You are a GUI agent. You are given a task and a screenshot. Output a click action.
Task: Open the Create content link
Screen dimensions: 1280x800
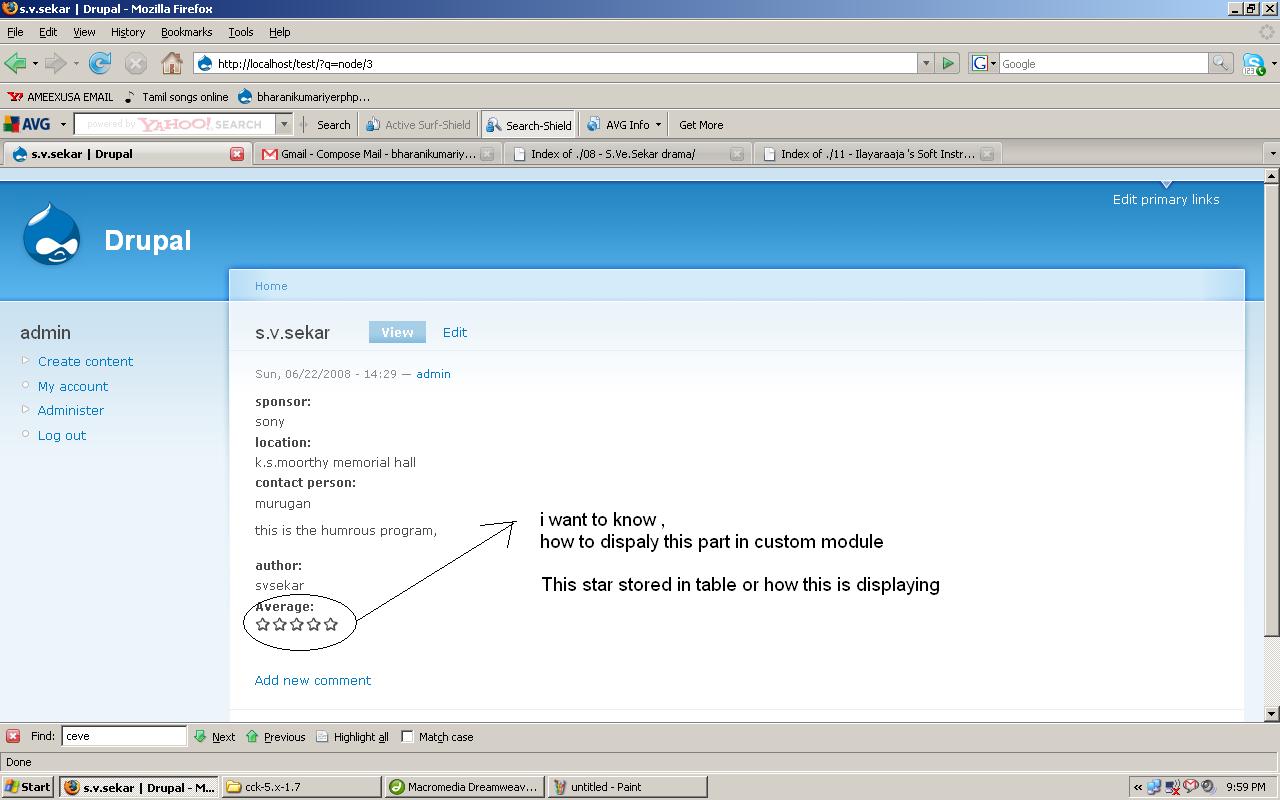tap(85, 361)
